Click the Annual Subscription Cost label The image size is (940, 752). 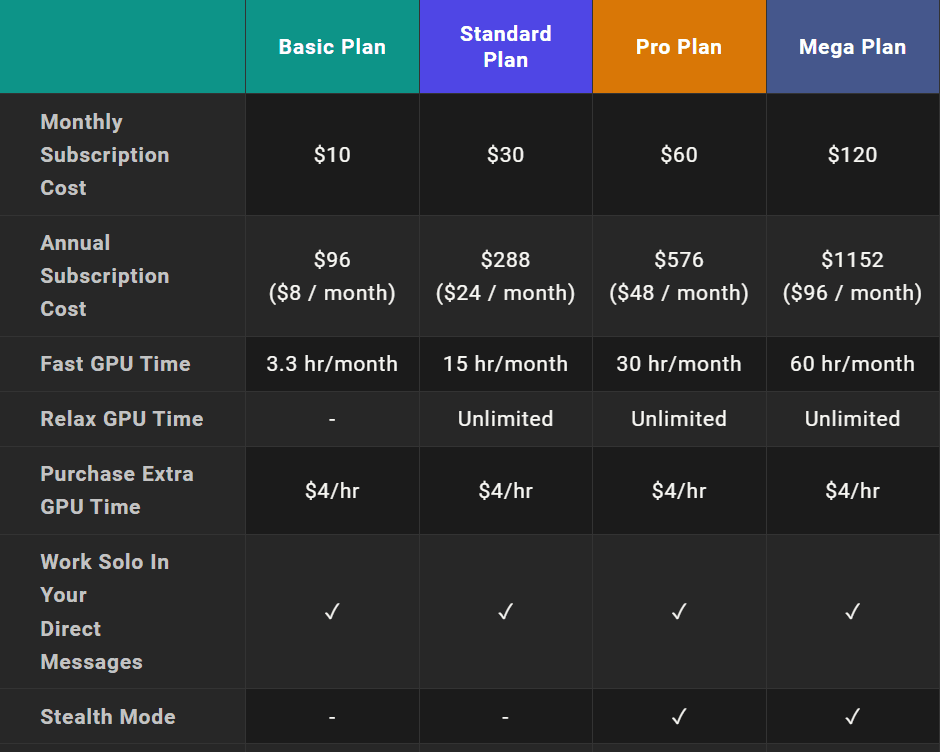point(105,276)
